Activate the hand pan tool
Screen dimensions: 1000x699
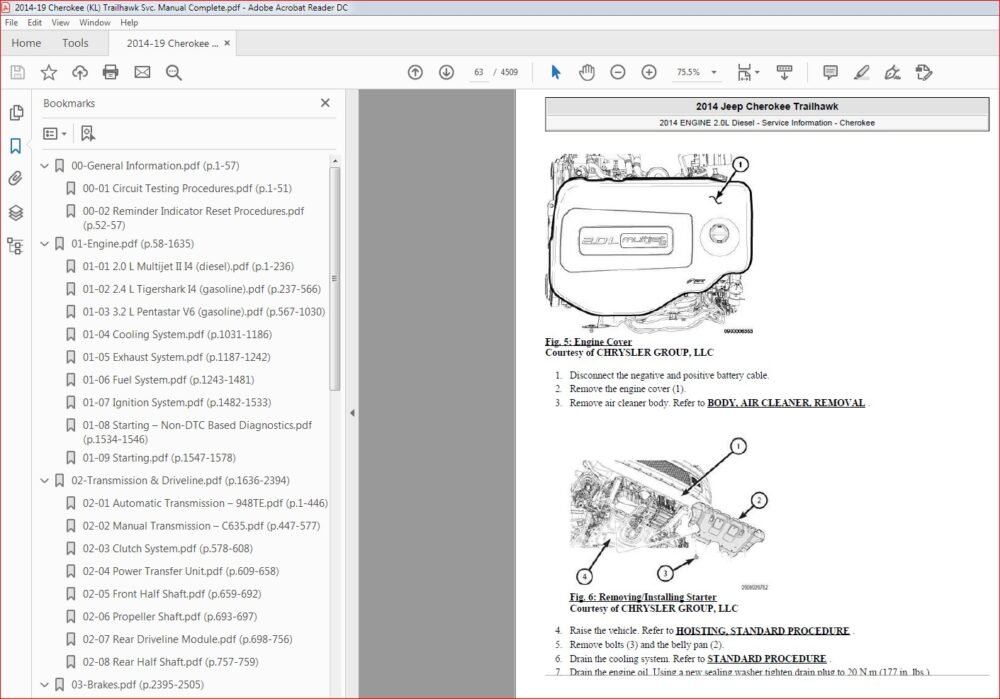point(587,72)
